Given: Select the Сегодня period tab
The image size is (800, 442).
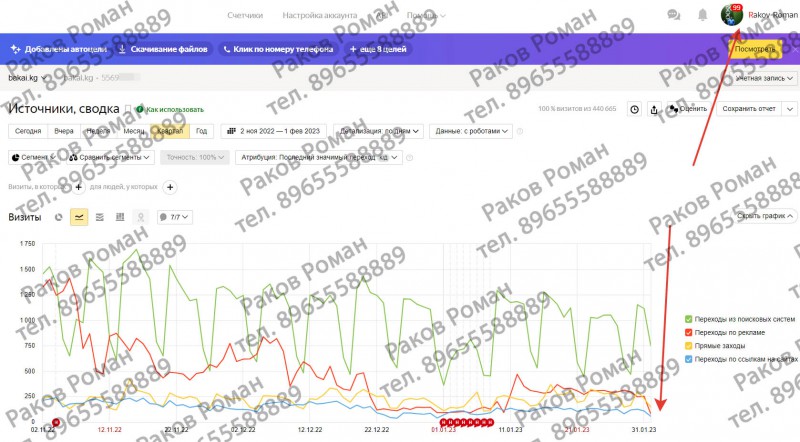Looking at the screenshot, I should coord(28,131).
